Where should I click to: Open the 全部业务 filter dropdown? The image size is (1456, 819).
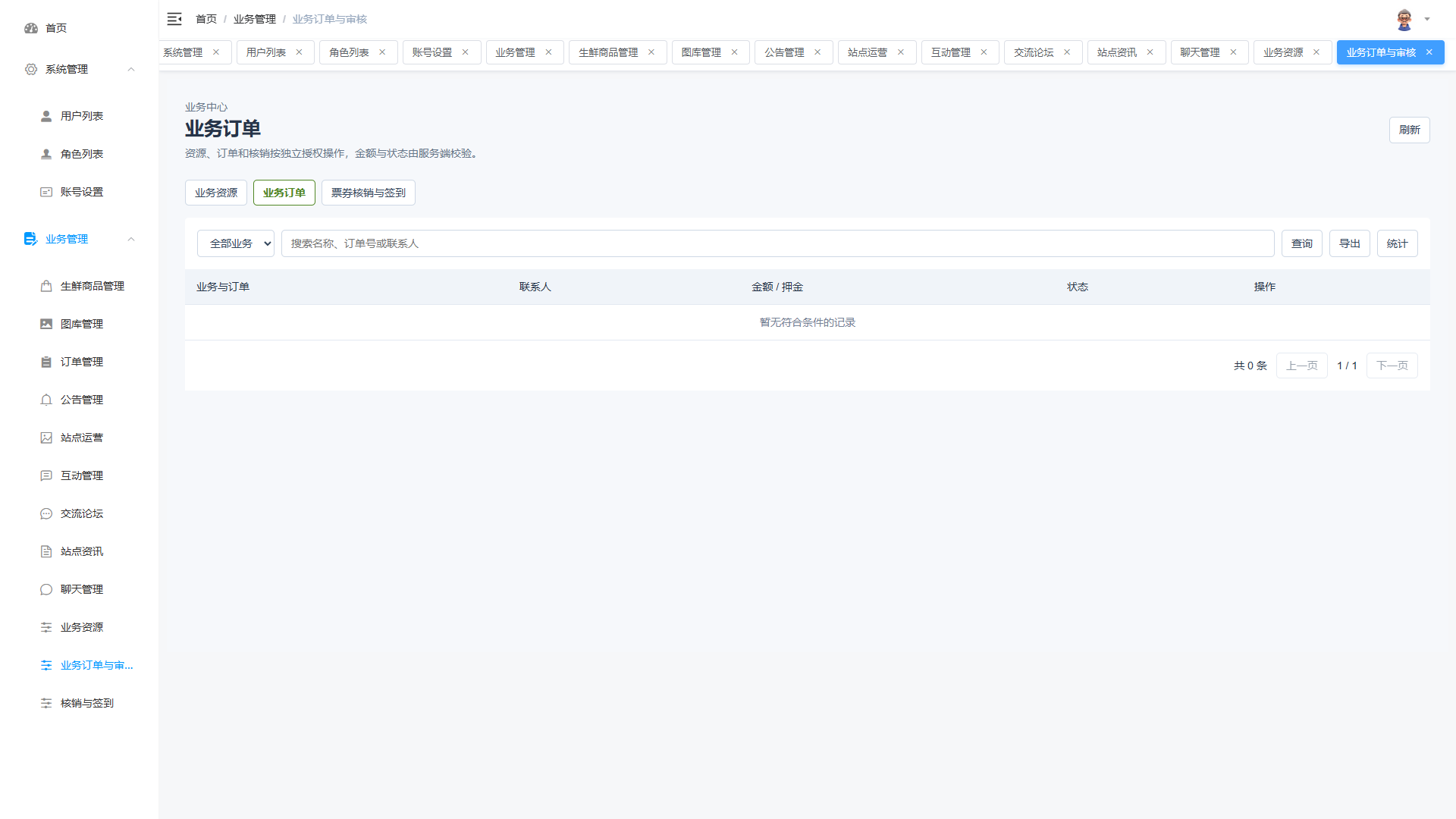(236, 243)
